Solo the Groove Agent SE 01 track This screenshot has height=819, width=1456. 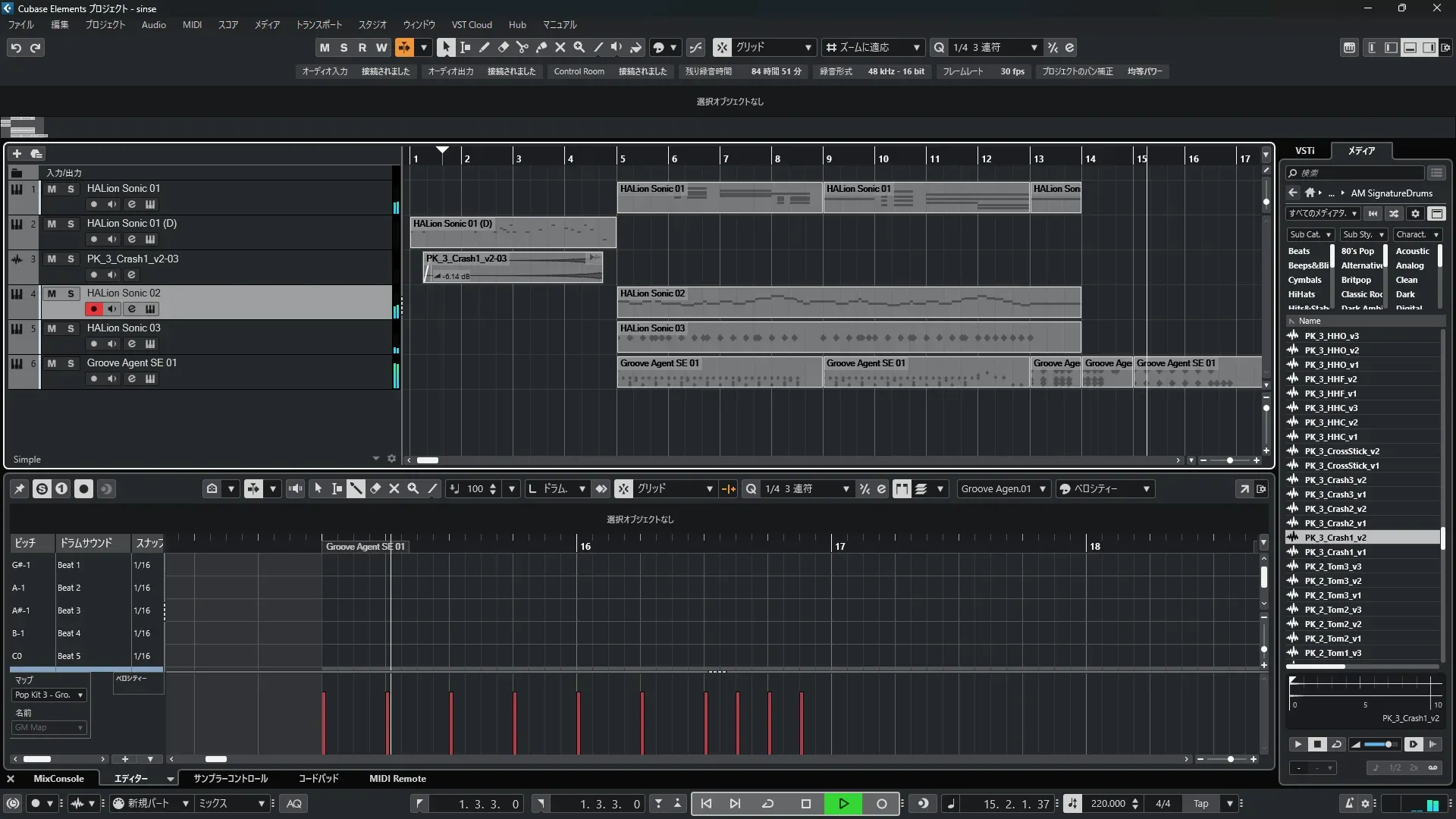click(71, 363)
